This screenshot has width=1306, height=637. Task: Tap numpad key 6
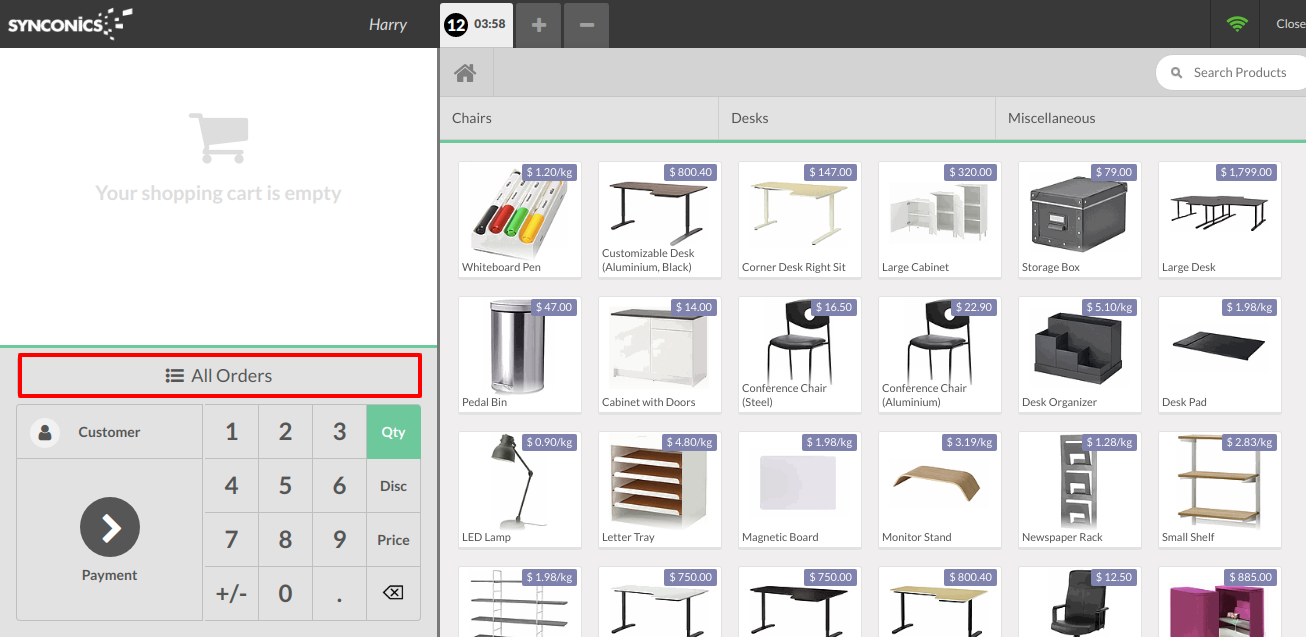pos(339,486)
